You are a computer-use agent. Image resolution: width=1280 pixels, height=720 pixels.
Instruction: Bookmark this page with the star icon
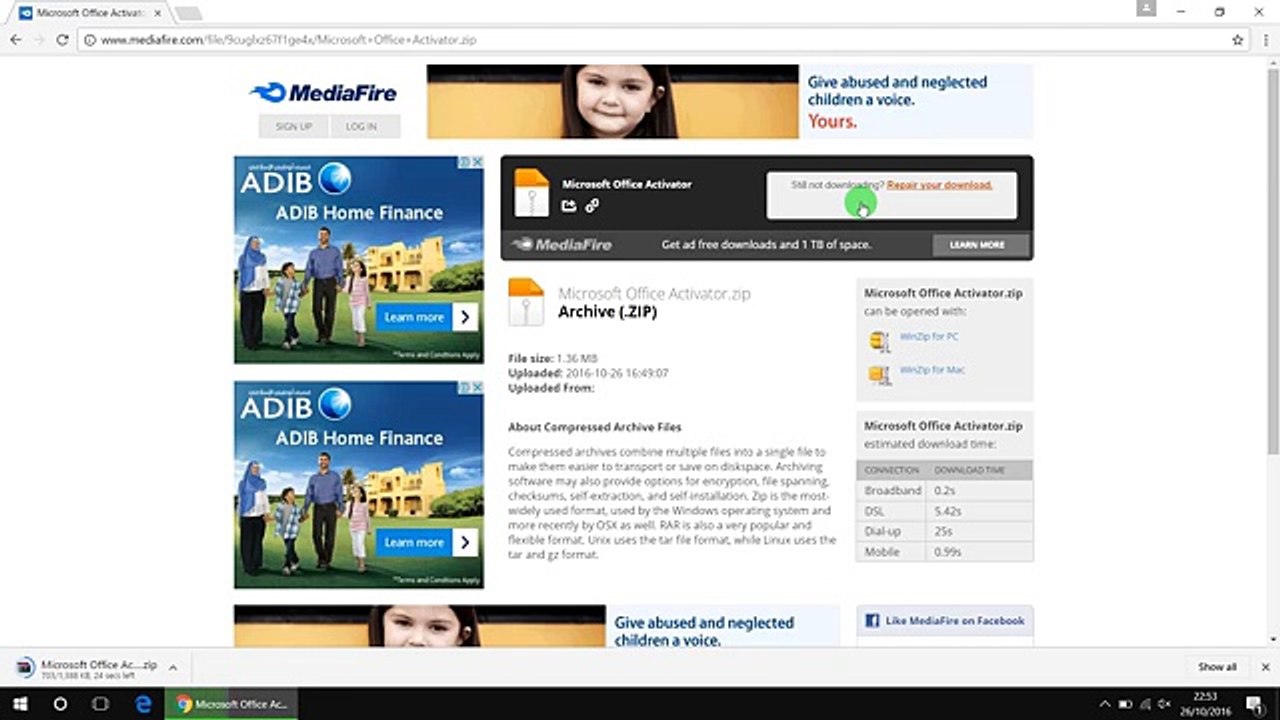pos(1238,40)
